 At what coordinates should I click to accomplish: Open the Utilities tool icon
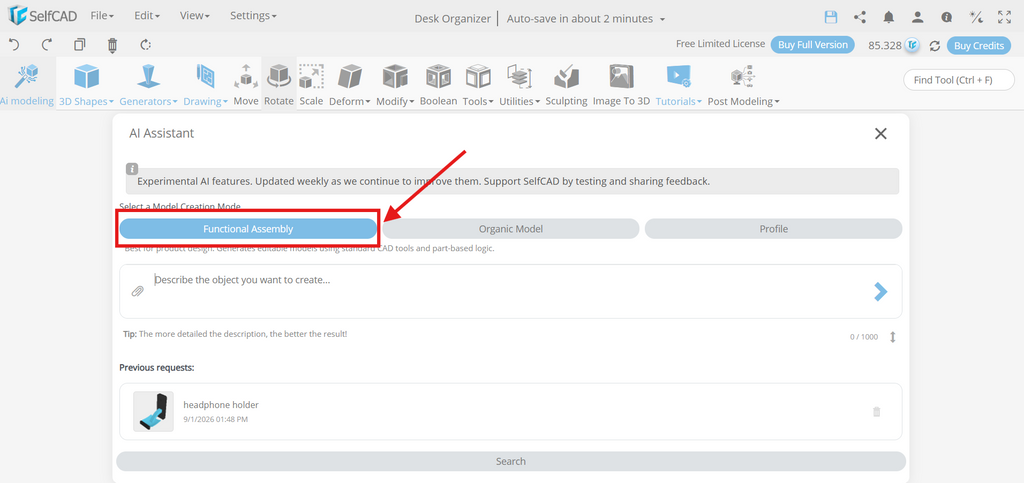(520, 77)
